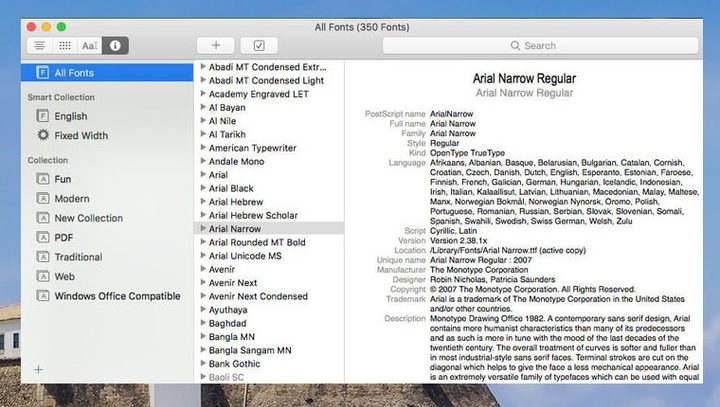This screenshot has height=407, width=720.
Task: Expand the Arial Unicode MS family
Action: pos(203,255)
